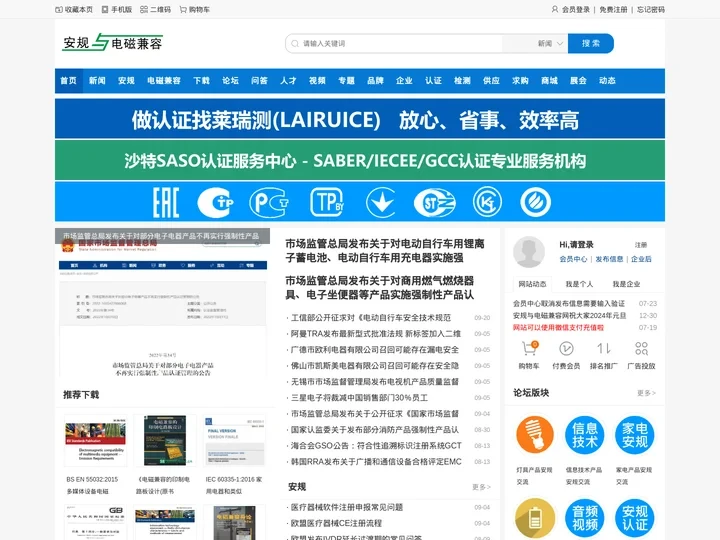Screen dimensions: 720x540
Task: Open the 付费会员 paid member icon
Action: pyautogui.click(x=566, y=349)
